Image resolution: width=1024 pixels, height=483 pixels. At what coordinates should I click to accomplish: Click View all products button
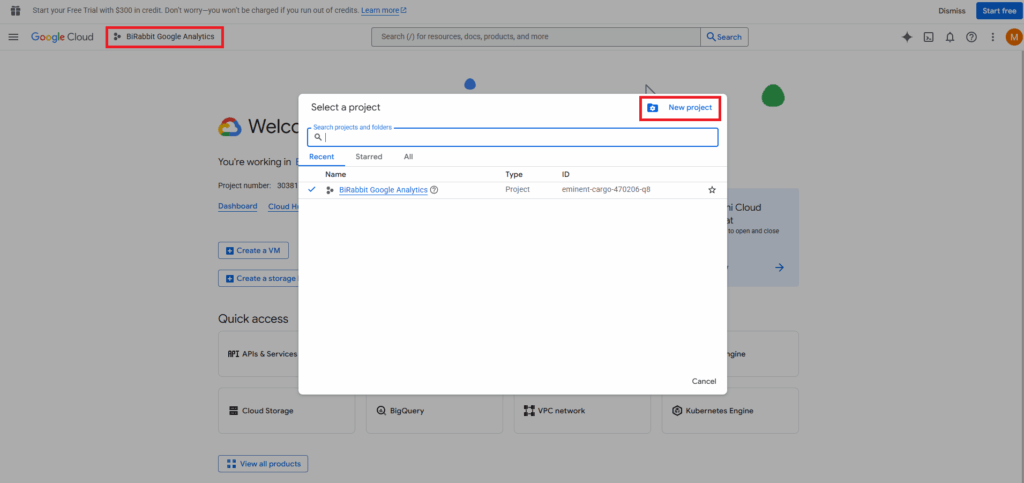(263, 464)
